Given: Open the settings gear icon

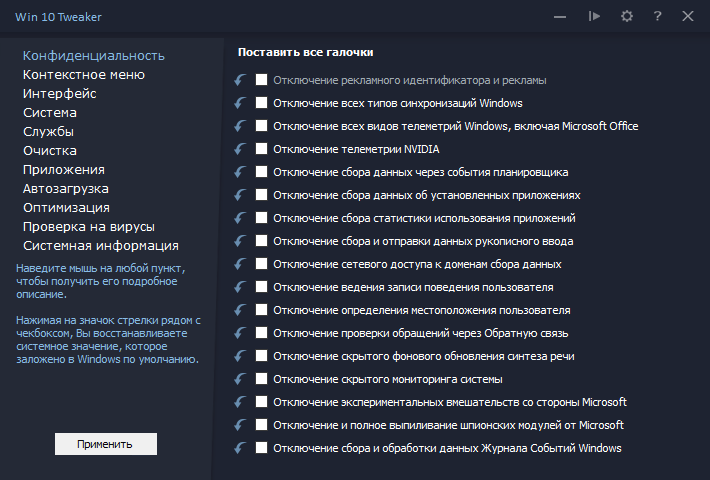Looking at the screenshot, I should pos(627,16).
